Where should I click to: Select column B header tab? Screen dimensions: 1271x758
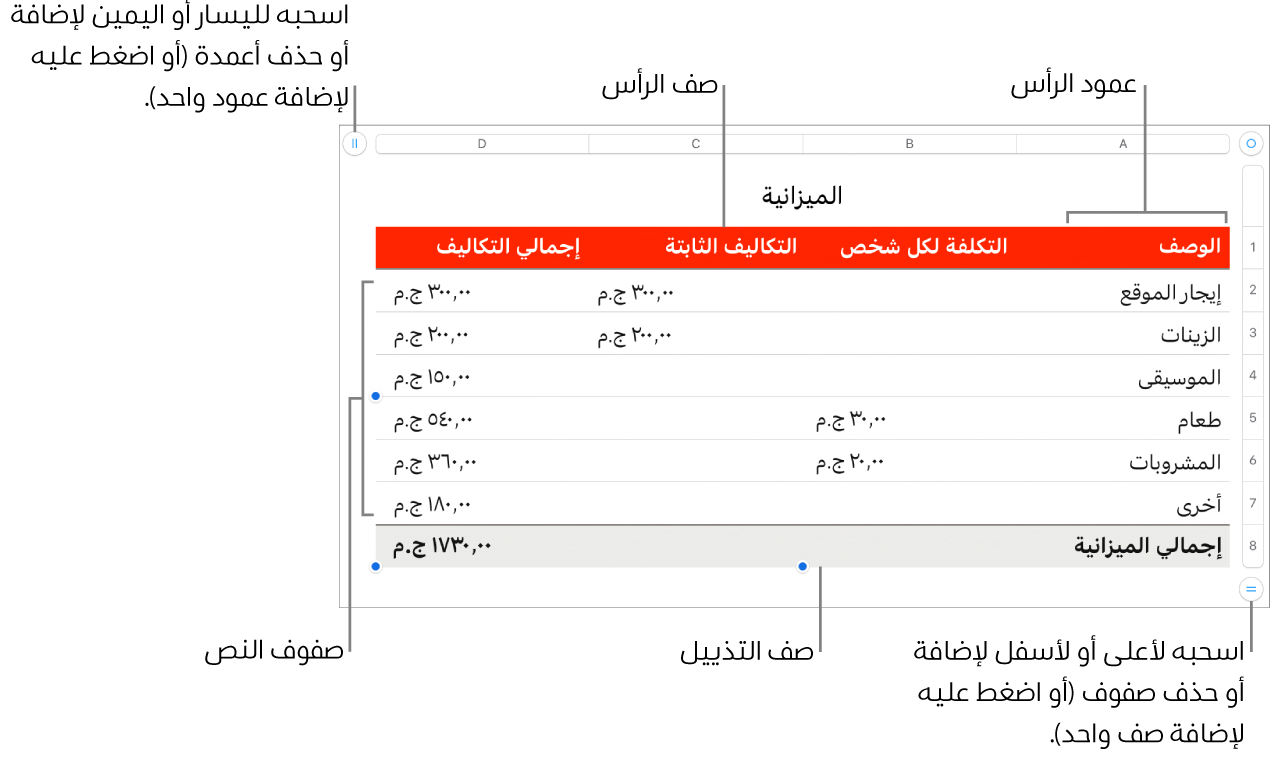[909, 144]
